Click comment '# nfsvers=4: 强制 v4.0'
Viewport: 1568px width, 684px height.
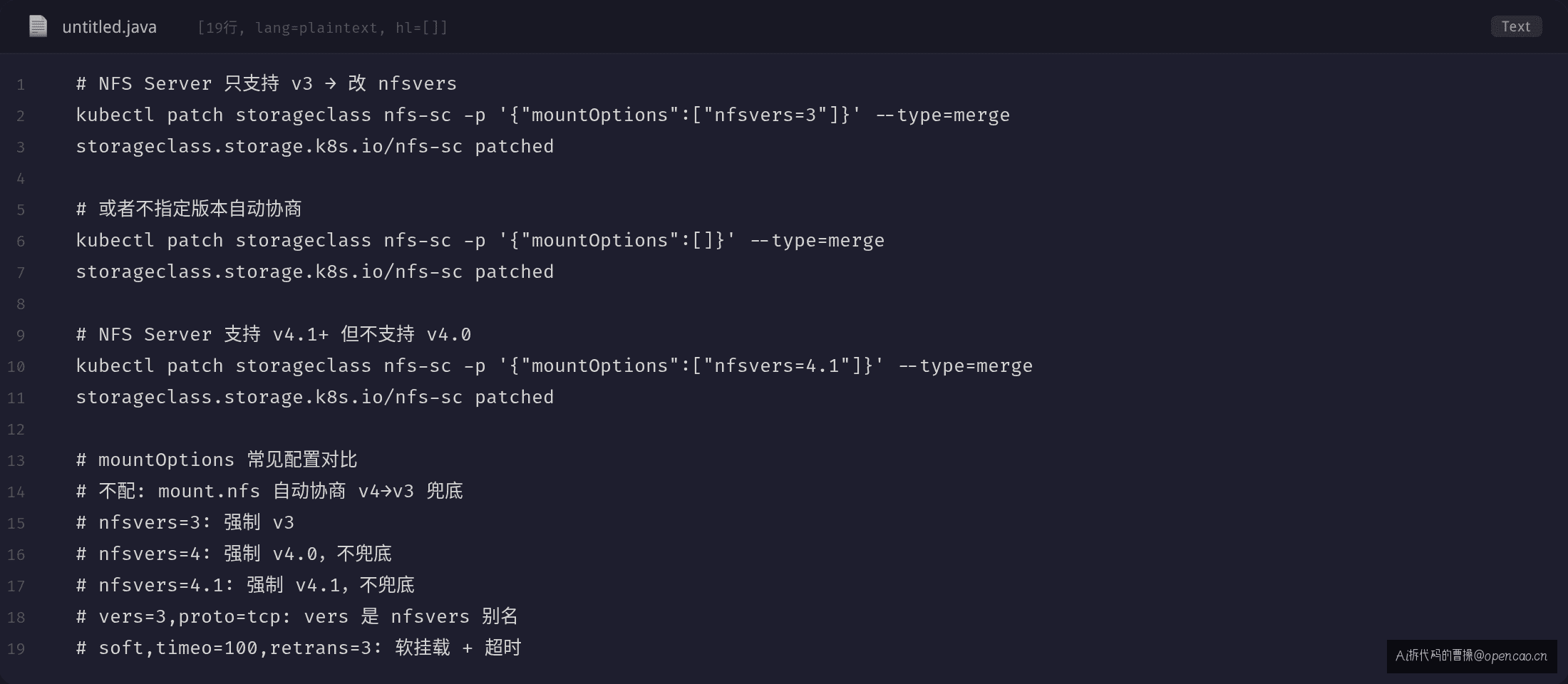pos(234,554)
